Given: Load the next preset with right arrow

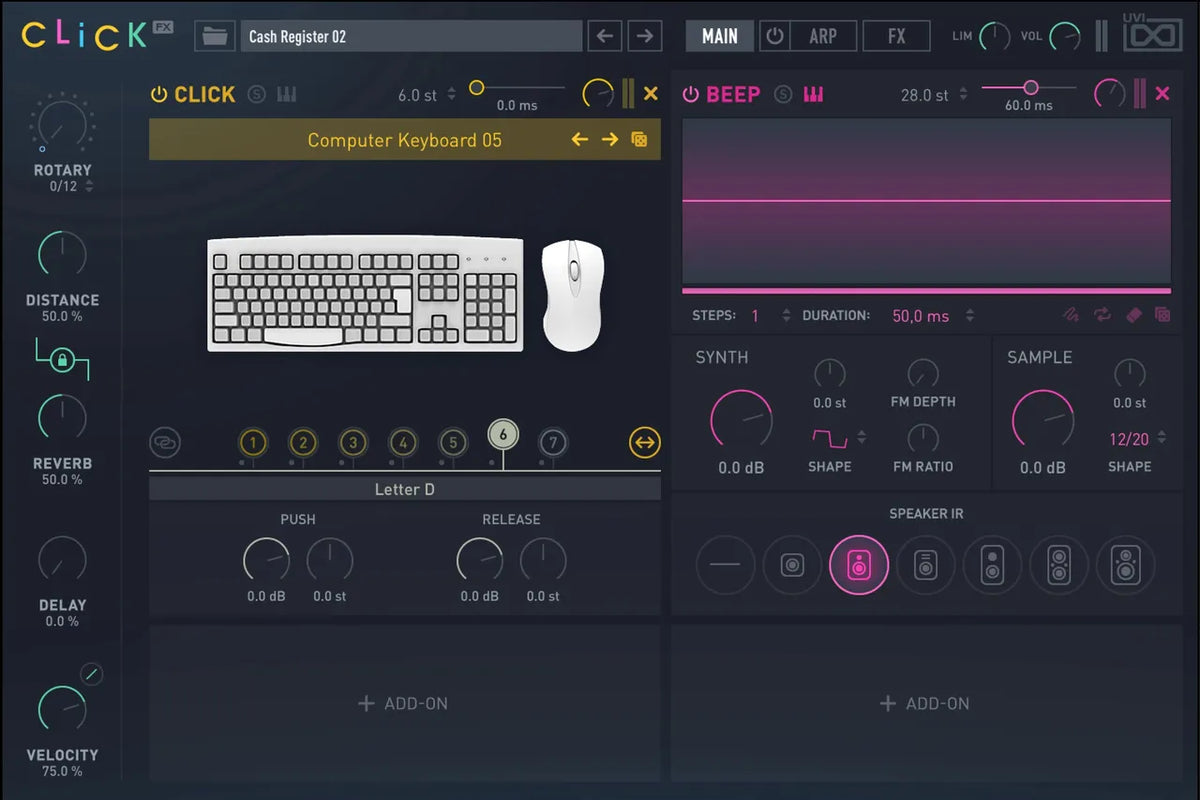Looking at the screenshot, I should pos(645,36).
